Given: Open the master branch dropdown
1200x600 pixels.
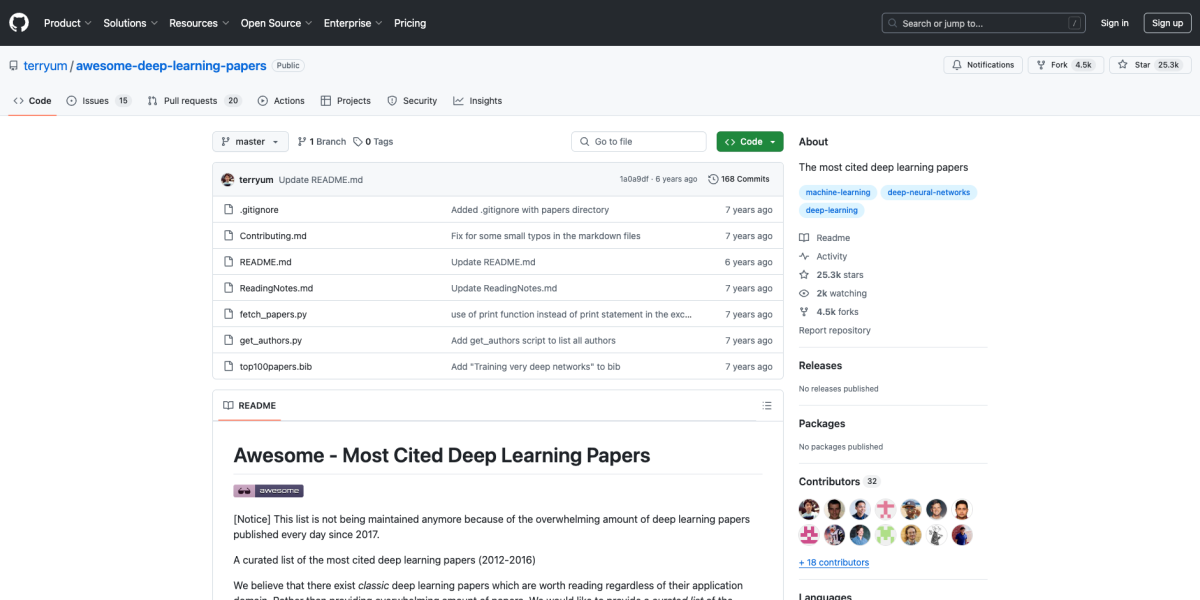Looking at the screenshot, I should (x=249, y=141).
